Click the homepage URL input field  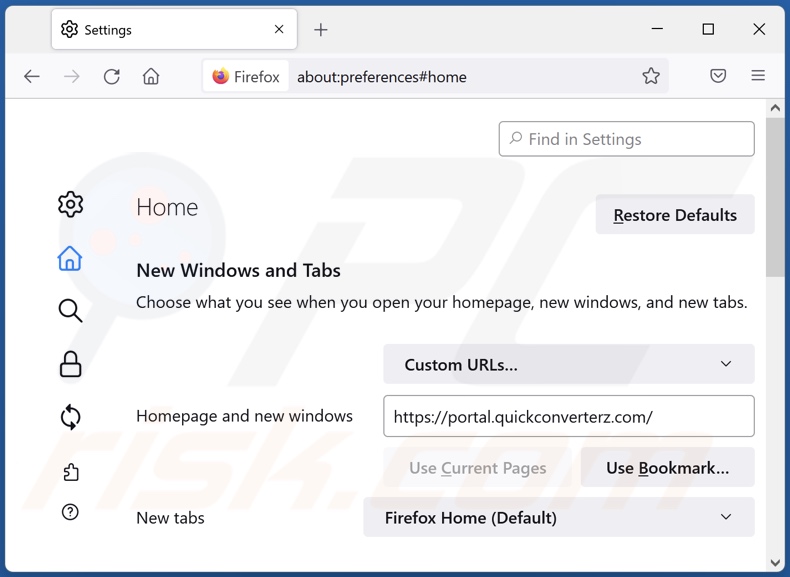568,417
